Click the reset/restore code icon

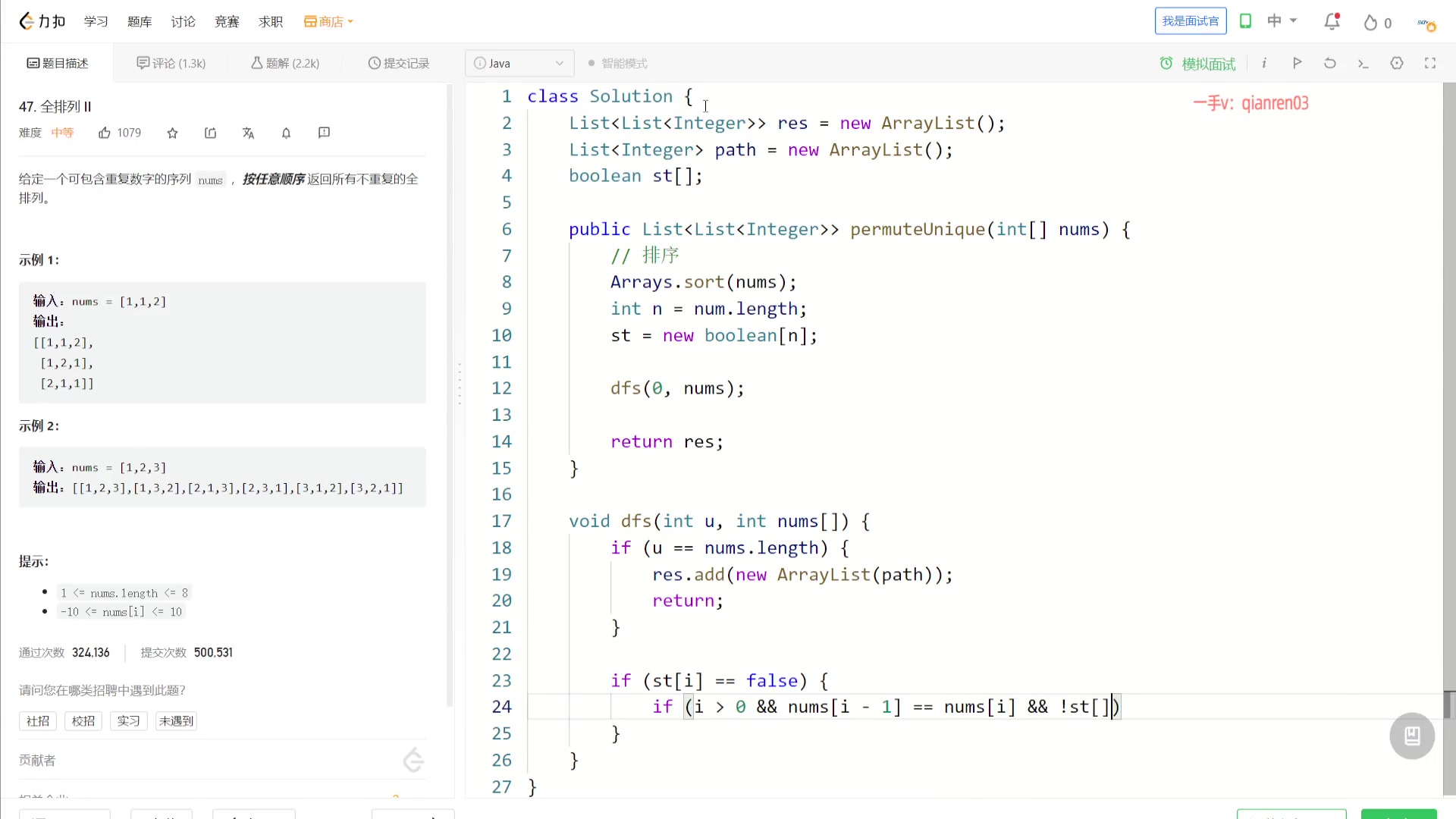pyautogui.click(x=1330, y=63)
